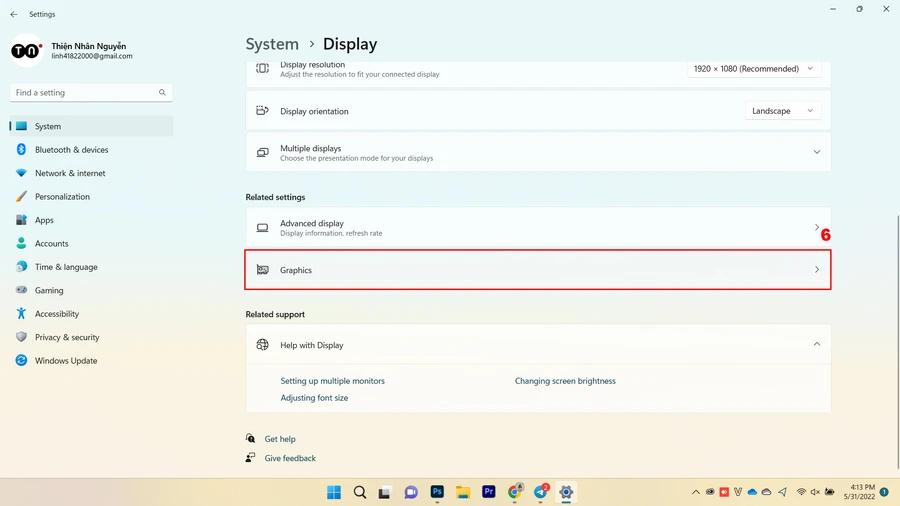Show hidden system tray icons
This screenshot has width=900, height=506.
[x=696, y=492]
